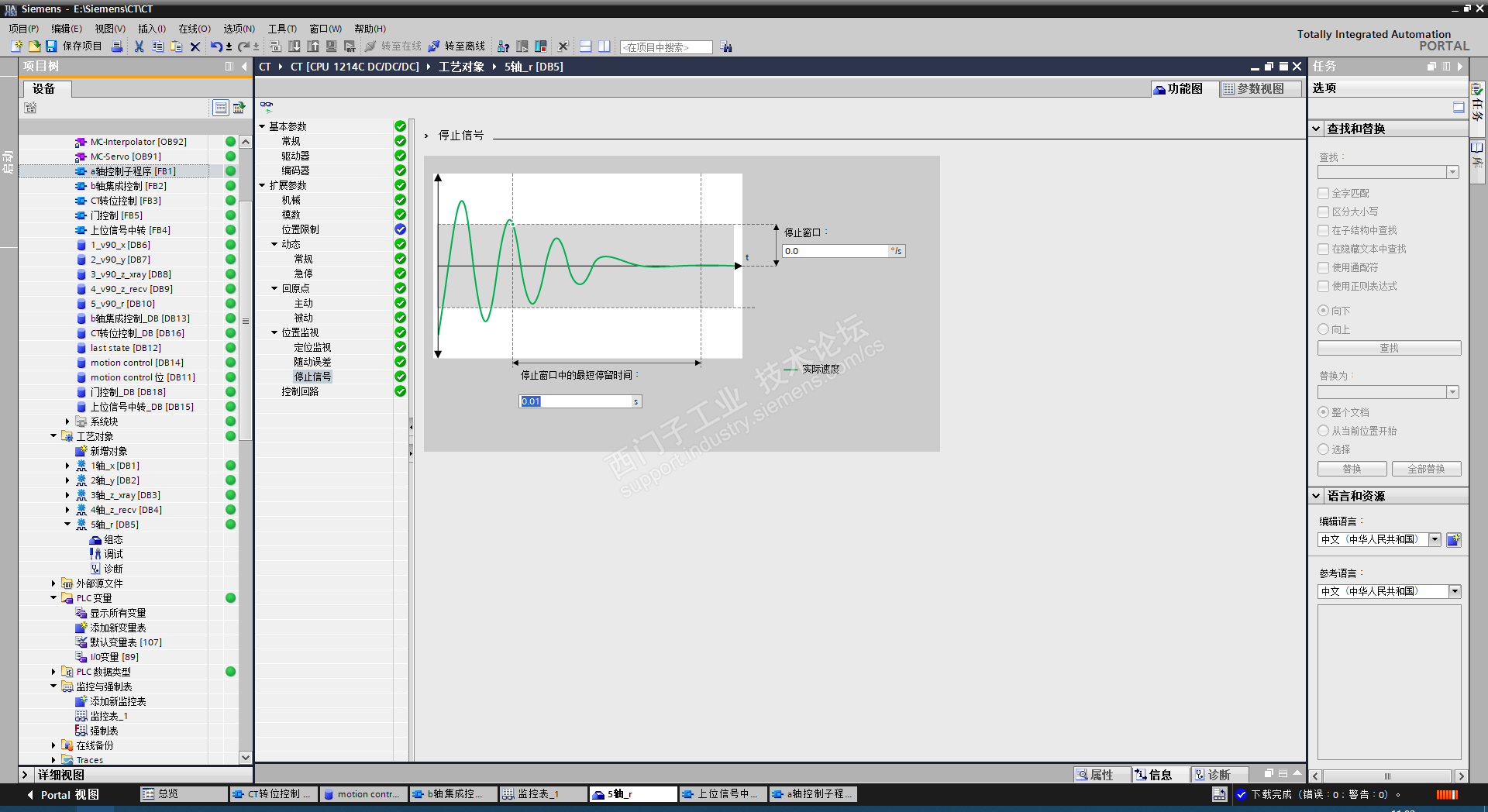Screen dimensions: 1488x812
Task: Enable the 全字匹配 checkbox
Action: pyautogui.click(x=1324, y=193)
